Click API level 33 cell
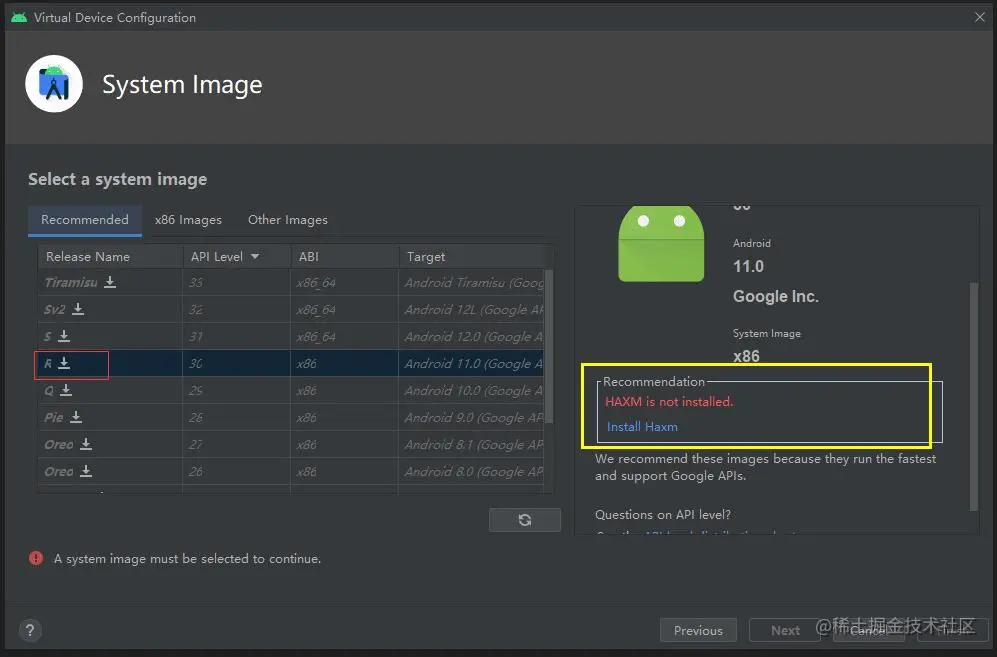Image resolution: width=997 pixels, height=657 pixels. click(237, 282)
